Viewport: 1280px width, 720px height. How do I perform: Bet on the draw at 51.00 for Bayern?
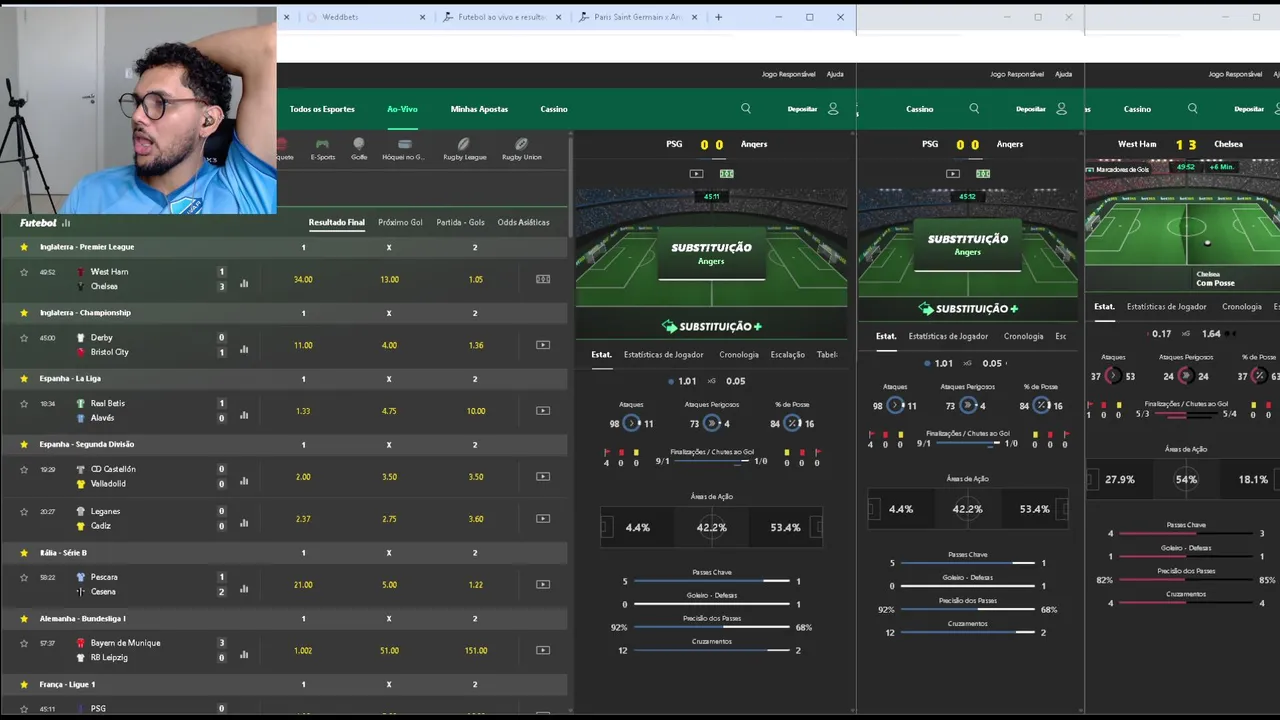click(x=389, y=650)
